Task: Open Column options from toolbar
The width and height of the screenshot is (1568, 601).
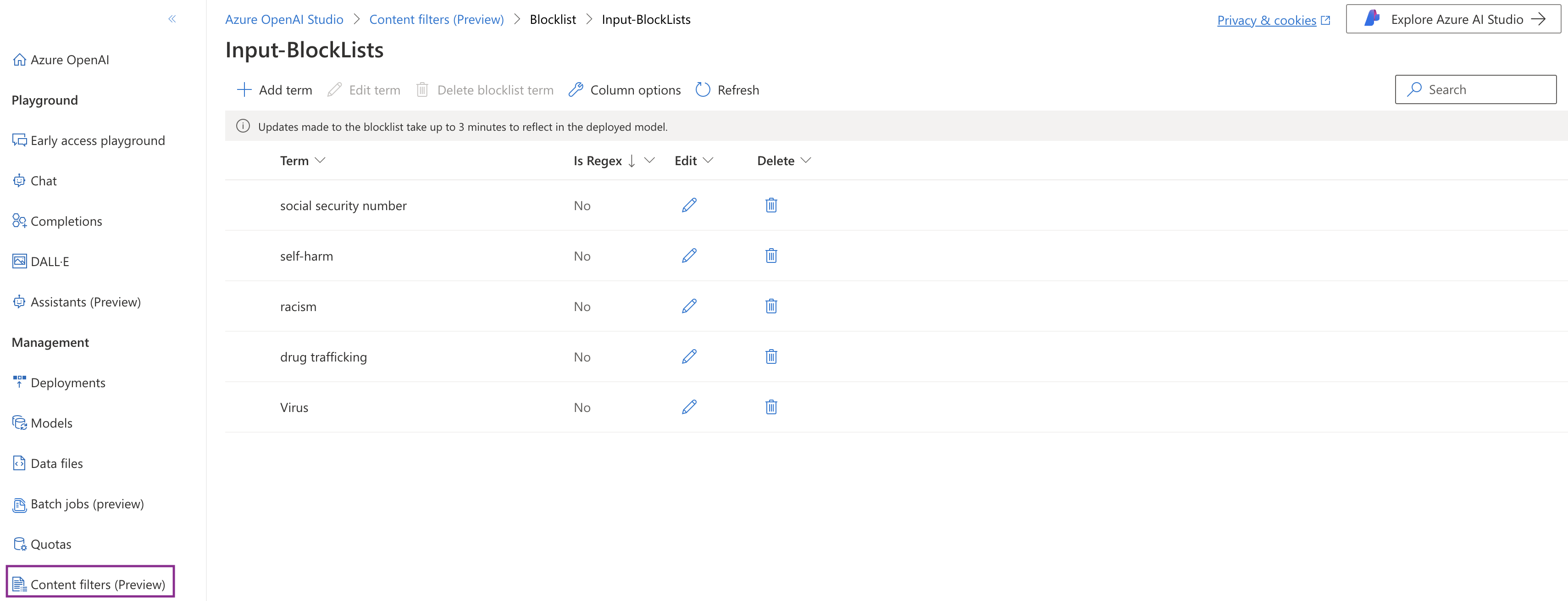Action: 625,90
